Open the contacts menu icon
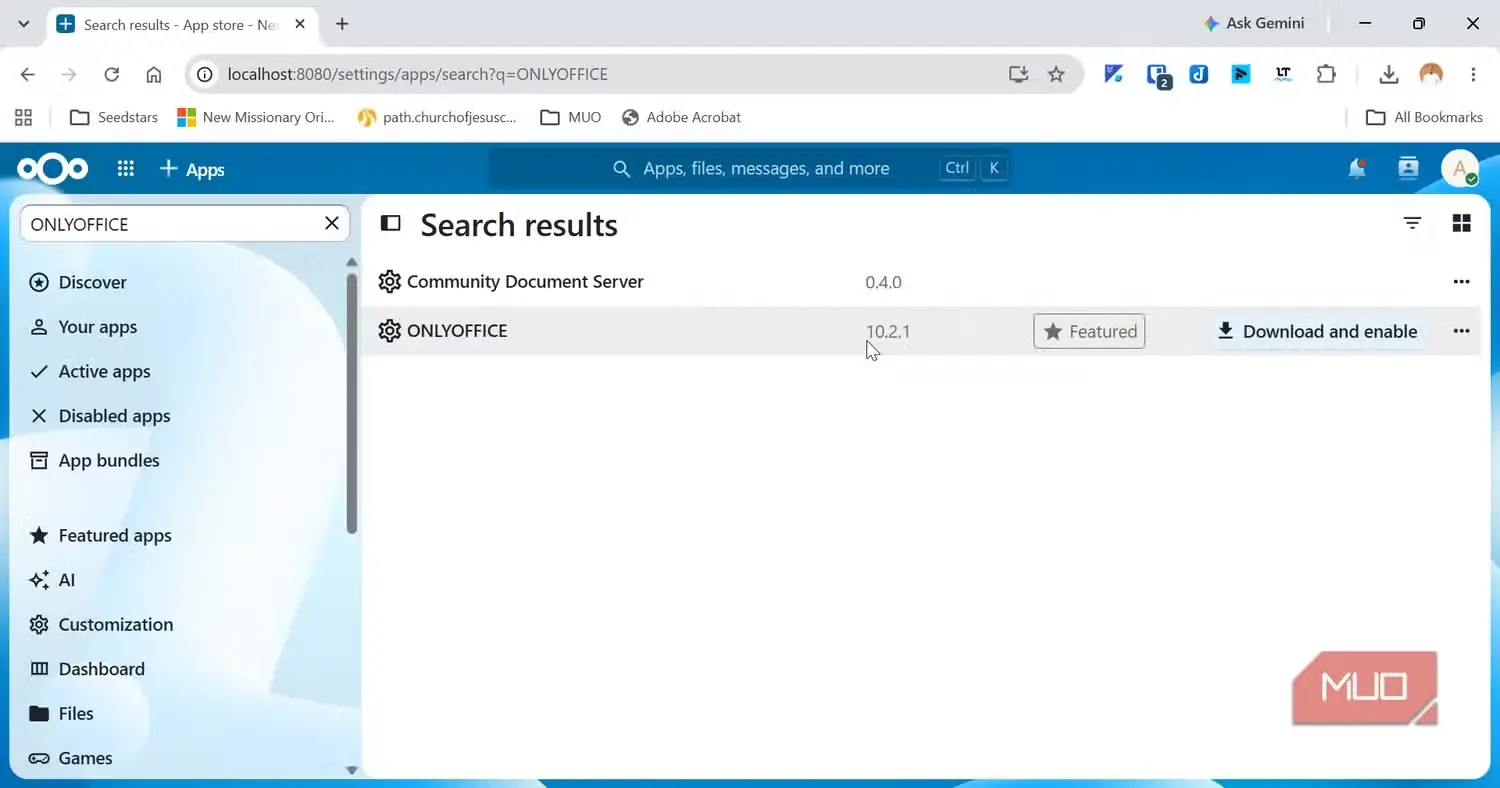Viewport: 1500px width, 788px height. tap(1408, 168)
